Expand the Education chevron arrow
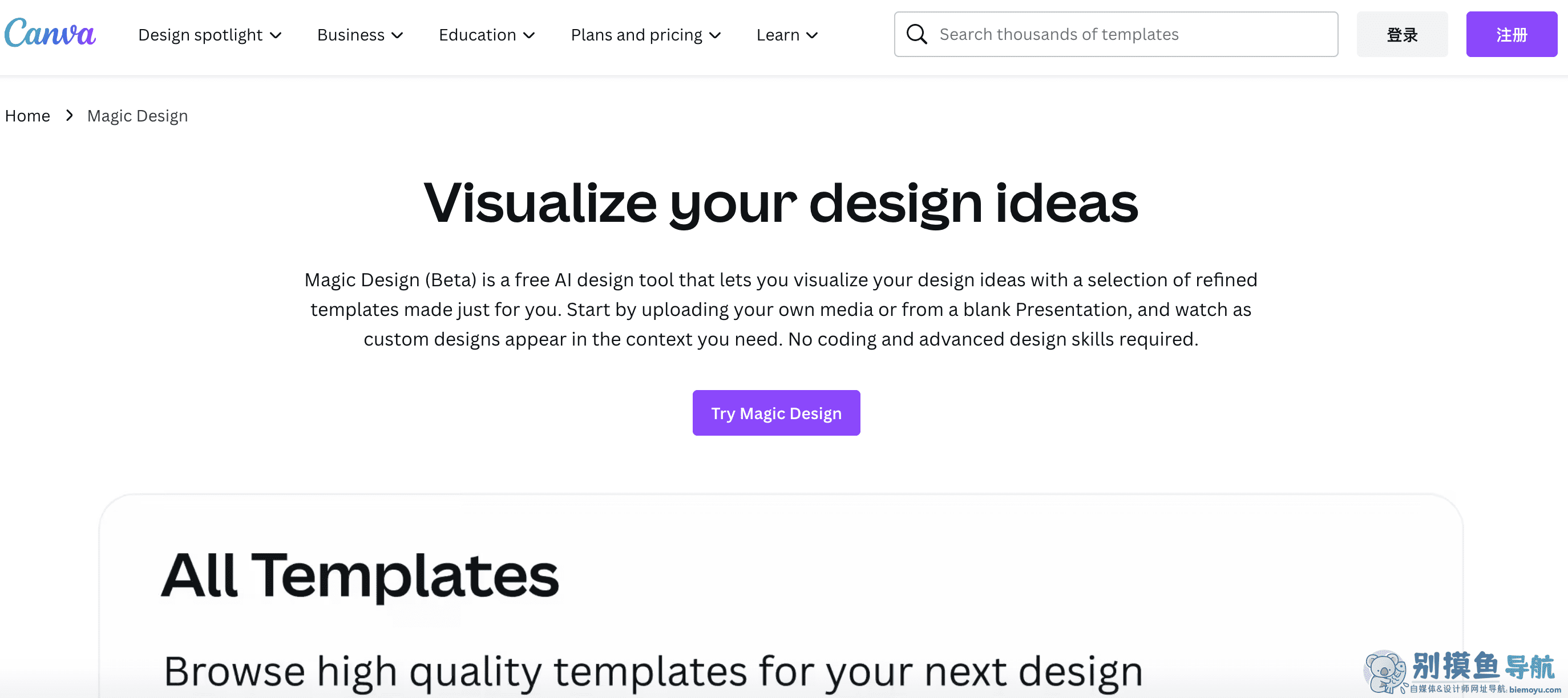The height and width of the screenshot is (698, 1568). [x=529, y=35]
